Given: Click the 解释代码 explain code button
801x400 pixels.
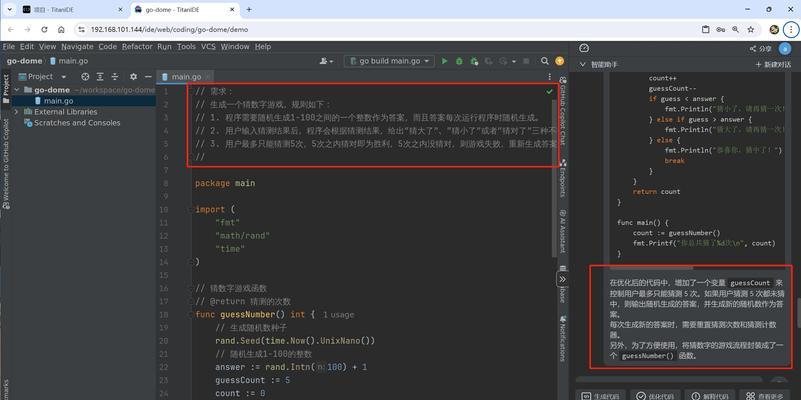Looking at the screenshot, I should 710,396.
